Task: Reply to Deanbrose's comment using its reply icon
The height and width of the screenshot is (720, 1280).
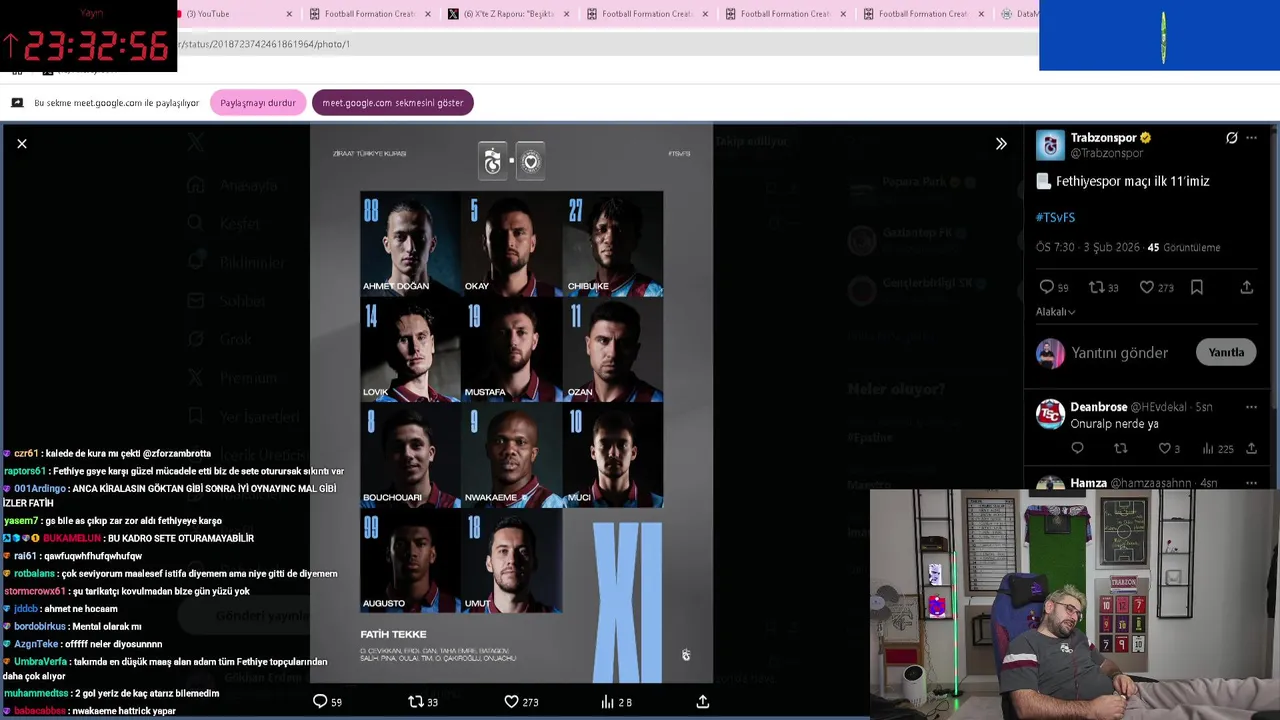Action: 1077,449
